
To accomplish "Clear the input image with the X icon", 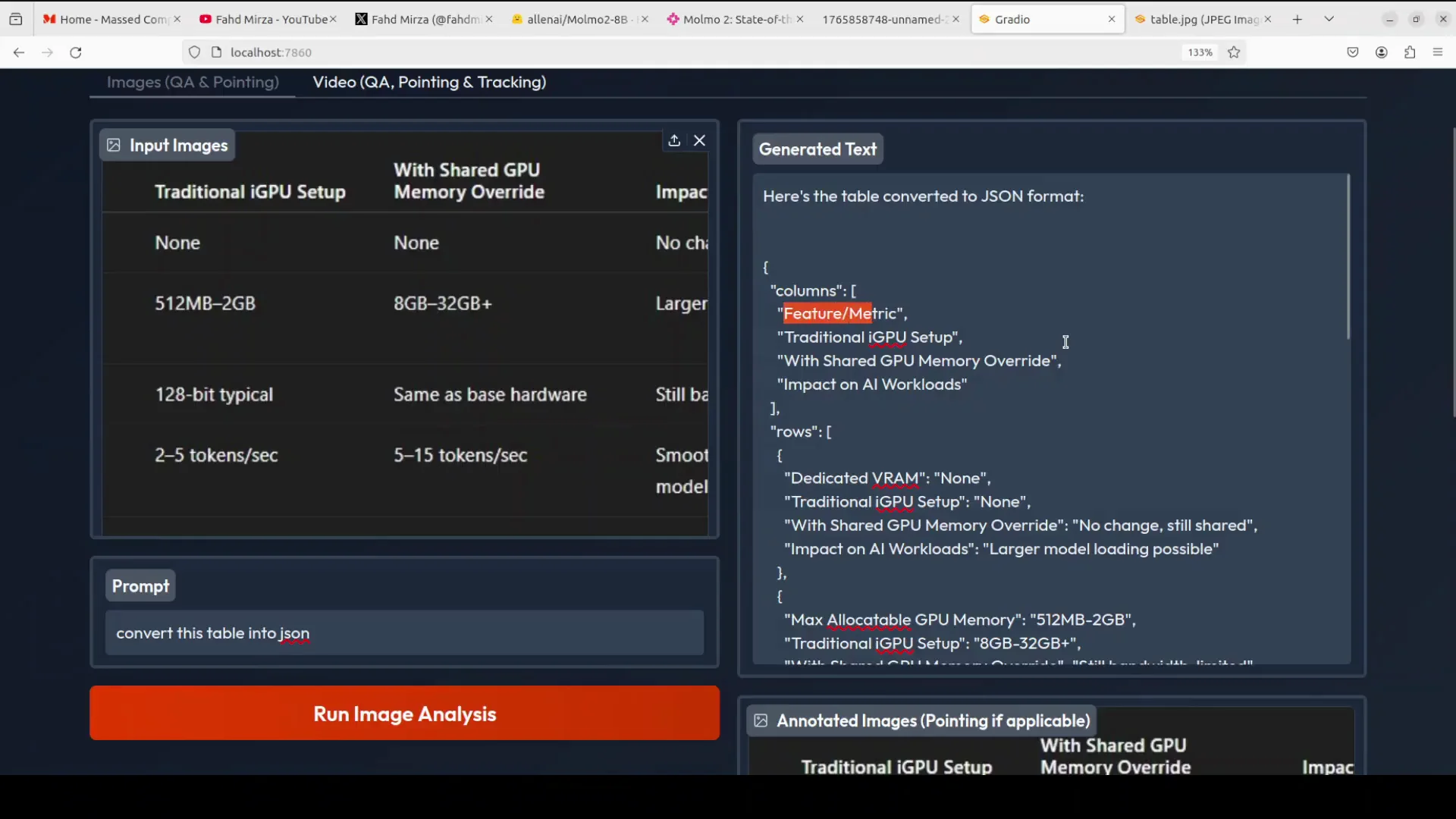I will 700,140.
